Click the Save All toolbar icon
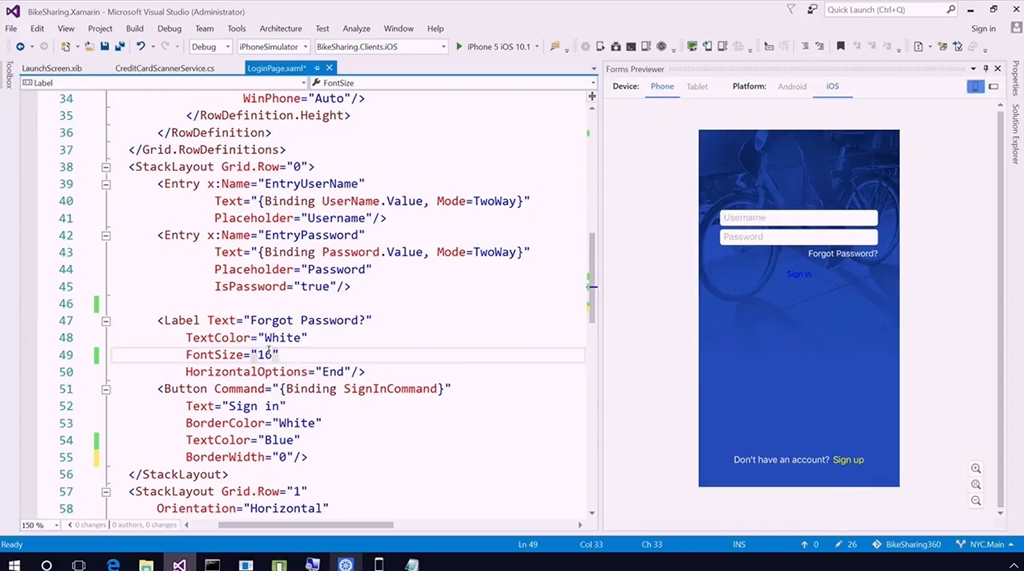This screenshot has width=1024, height=571. coord(120,47)
